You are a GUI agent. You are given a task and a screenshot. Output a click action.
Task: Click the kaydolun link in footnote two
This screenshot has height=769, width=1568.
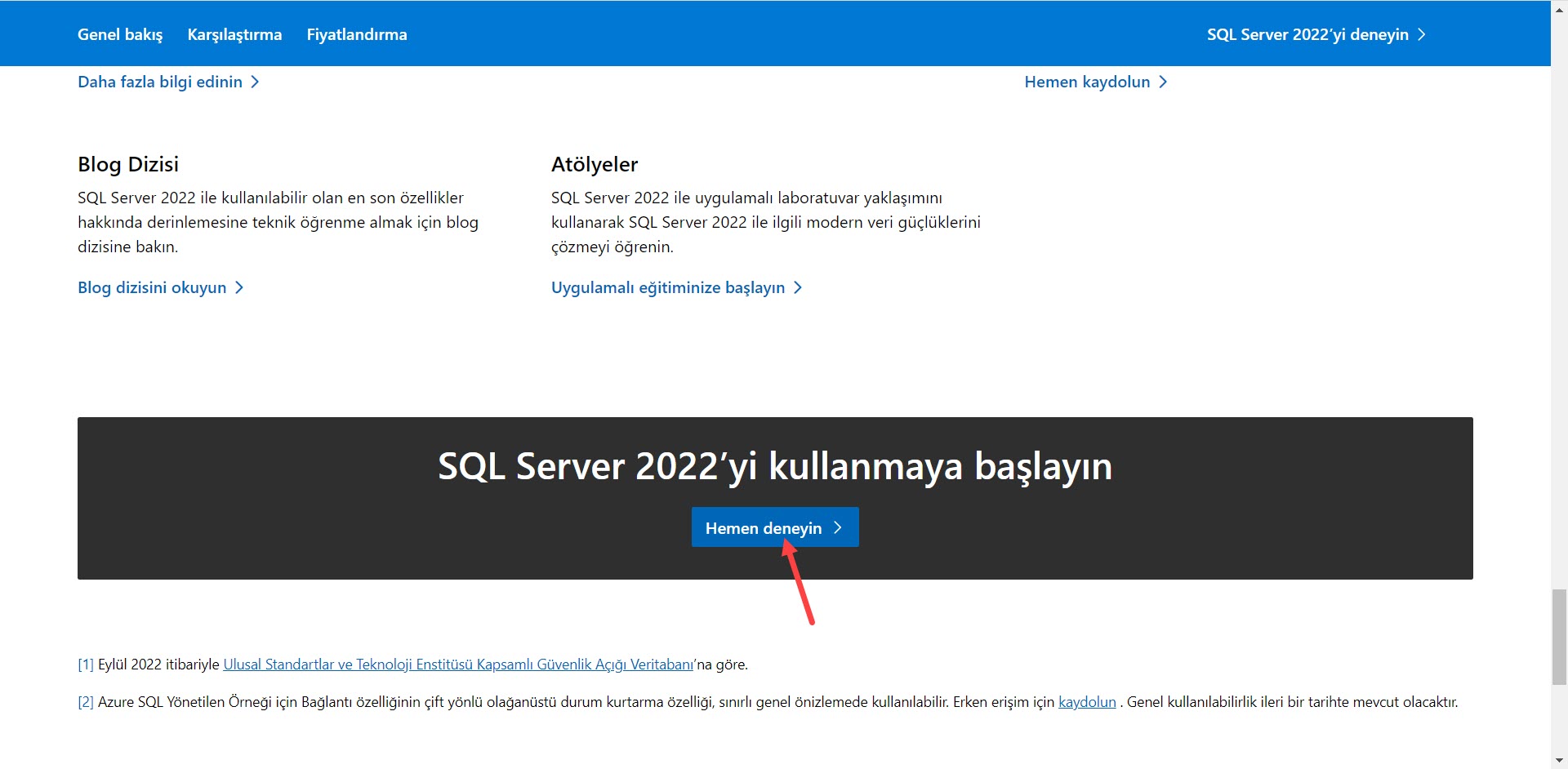point(1087,701)
